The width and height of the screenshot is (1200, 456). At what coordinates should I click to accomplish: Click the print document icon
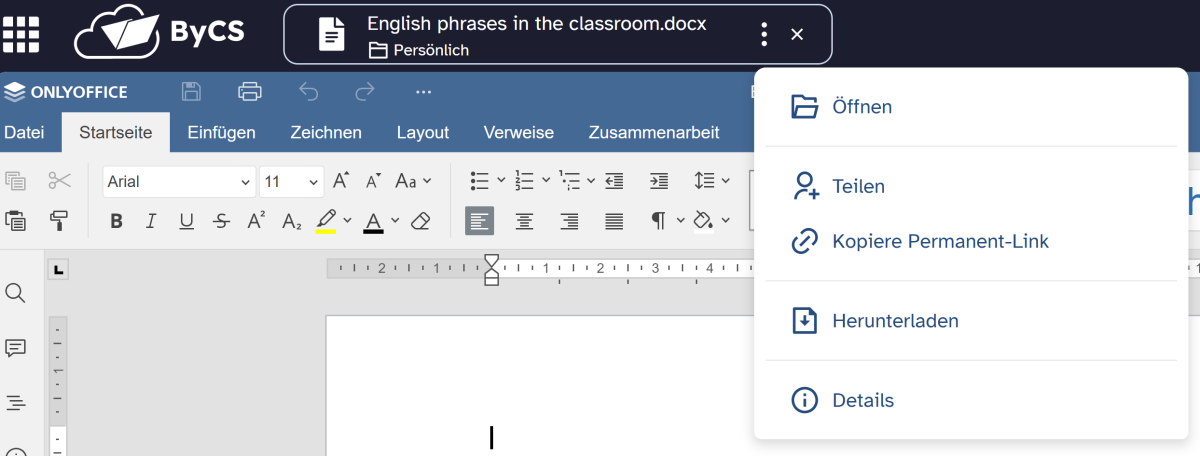pyautogui.click(x=250, y=92)
